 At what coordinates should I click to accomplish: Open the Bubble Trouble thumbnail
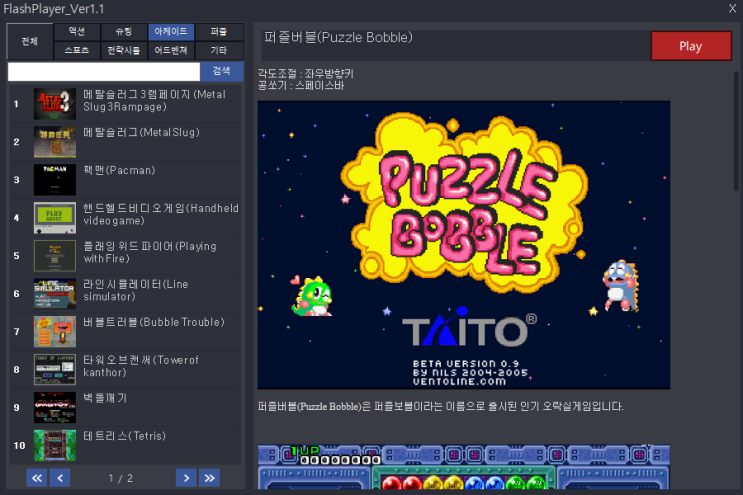pos(55,332)
